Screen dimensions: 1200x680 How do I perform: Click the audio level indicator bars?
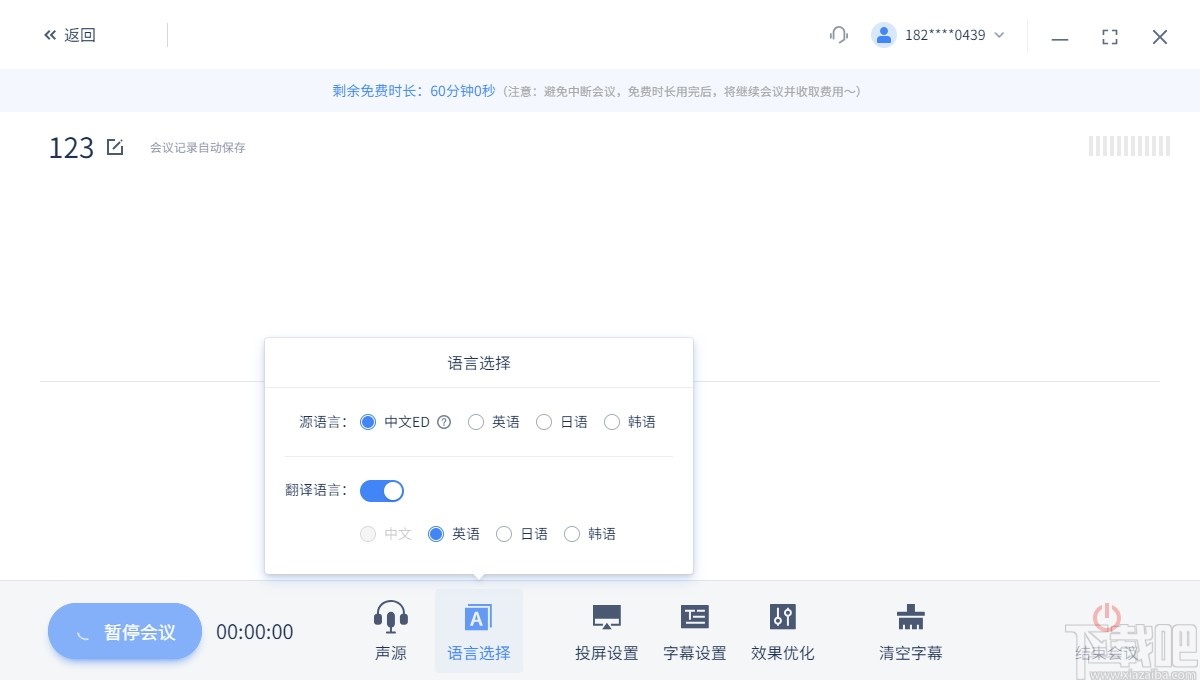(x=1129, y=146)
